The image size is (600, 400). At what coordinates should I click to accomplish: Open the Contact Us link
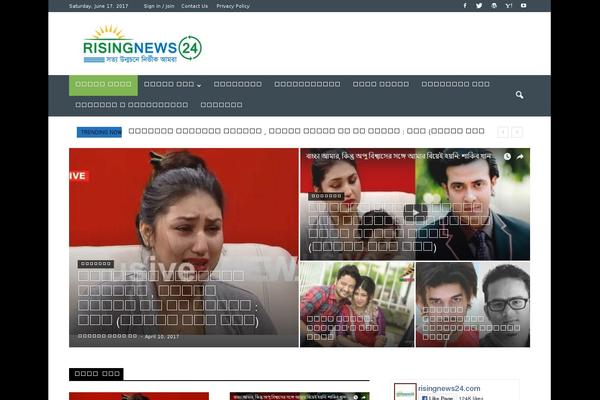(194, 6)
